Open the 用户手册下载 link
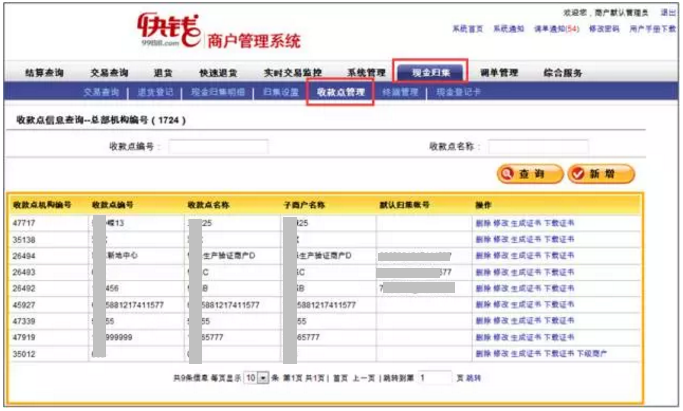The width and height of the screenshot is (683, 411). point(653,29)
